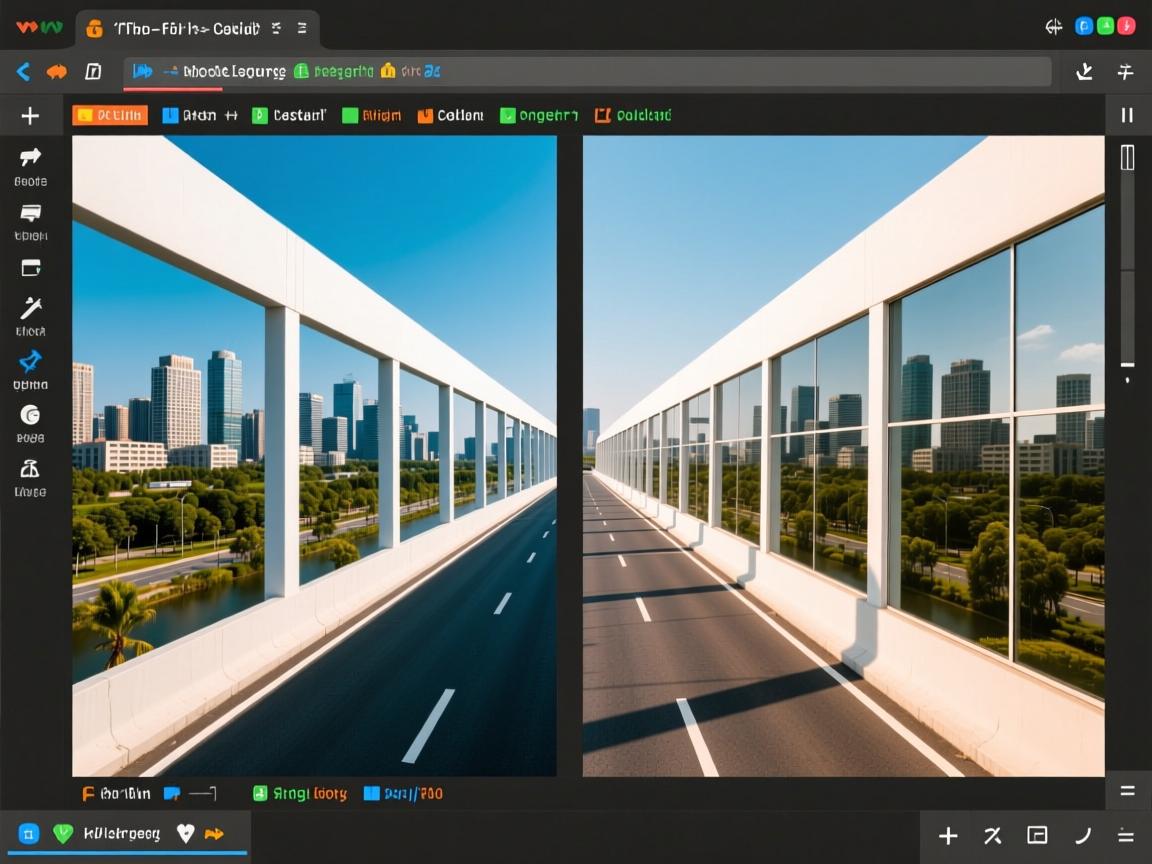Click the green 'Rragi ioory' status label
This screenshot has width=1152, height=864.
(x=300, y=793)
